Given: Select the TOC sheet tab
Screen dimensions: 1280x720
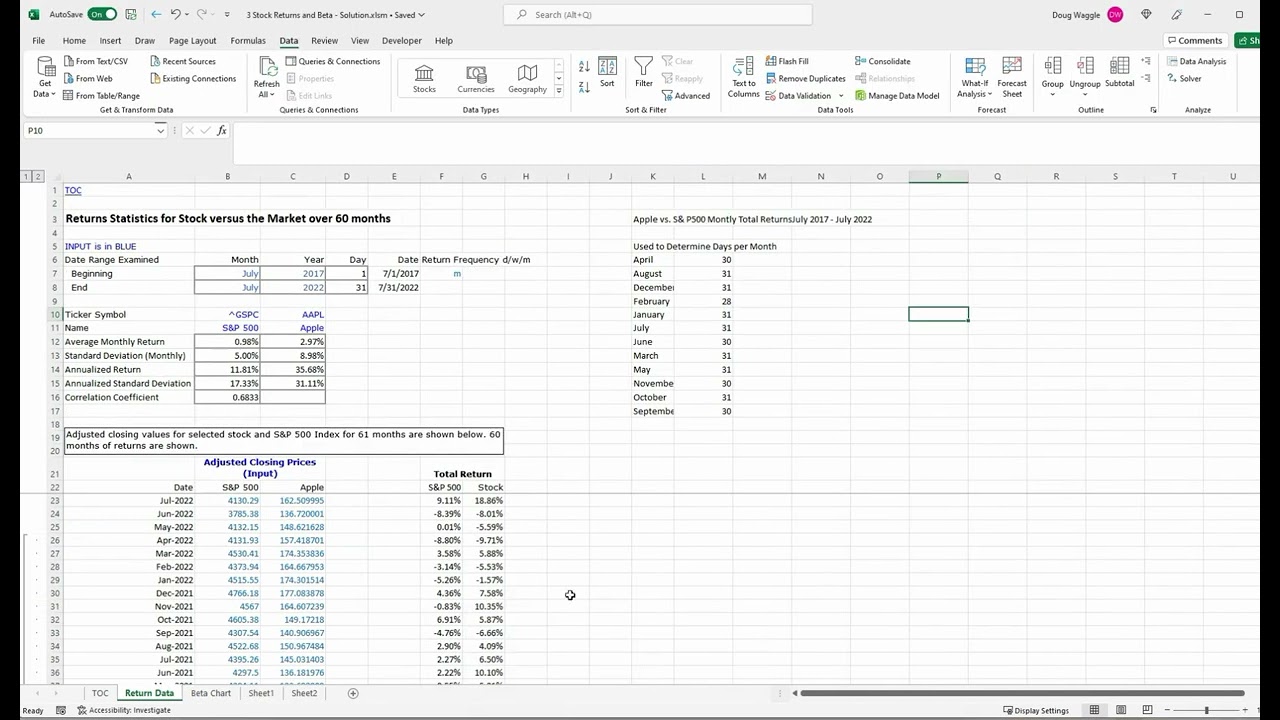Looking at the screenshot, I should click(100, 693).
